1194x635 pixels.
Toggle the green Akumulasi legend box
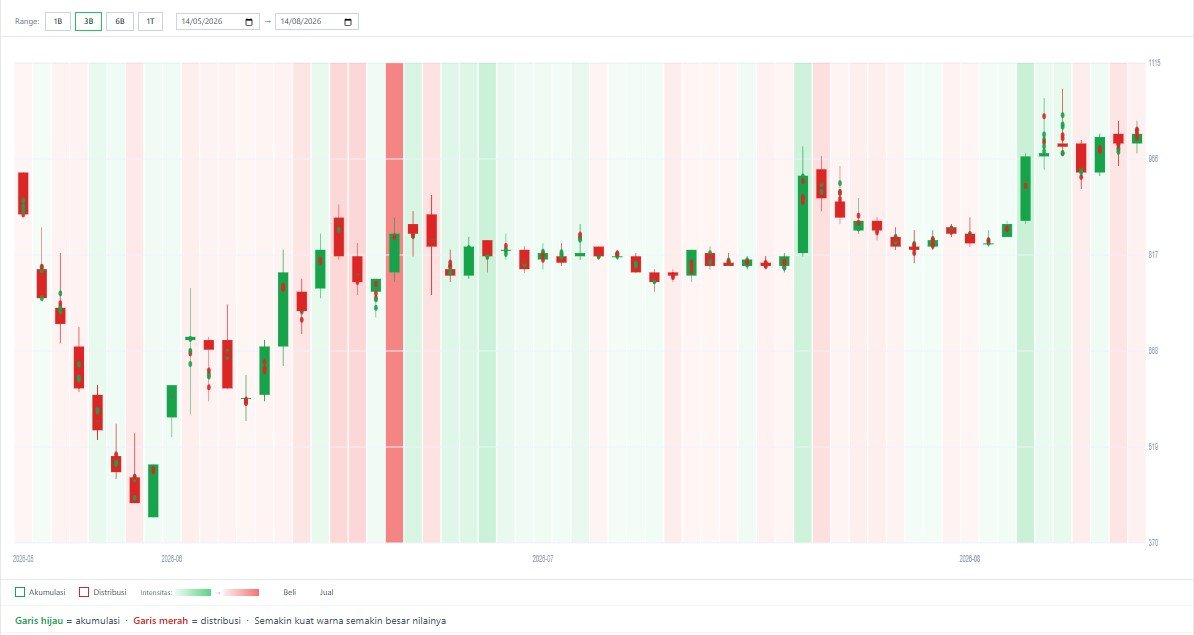(x=20, y=592)
